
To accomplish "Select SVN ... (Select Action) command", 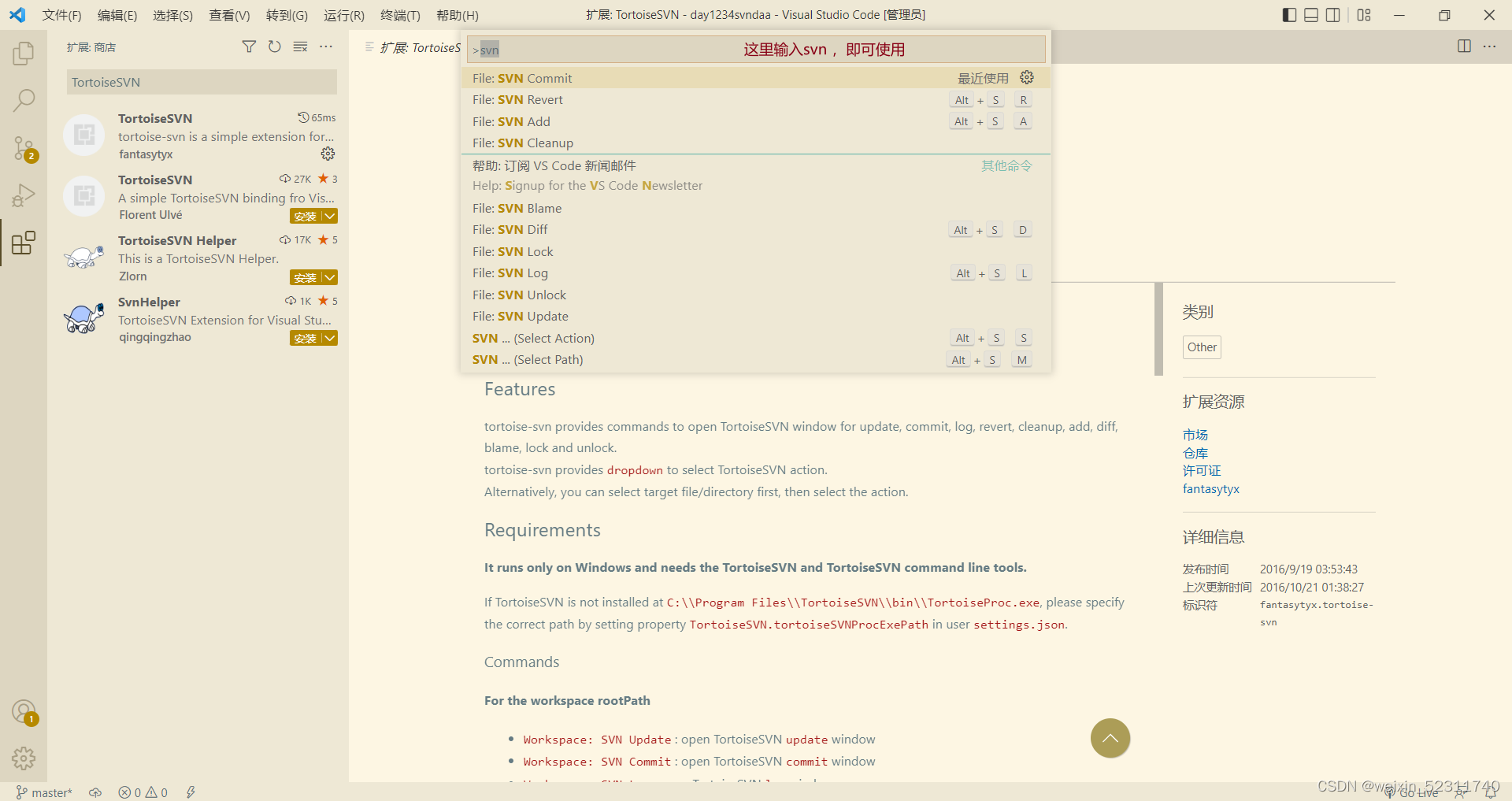I will coord(756,338).
